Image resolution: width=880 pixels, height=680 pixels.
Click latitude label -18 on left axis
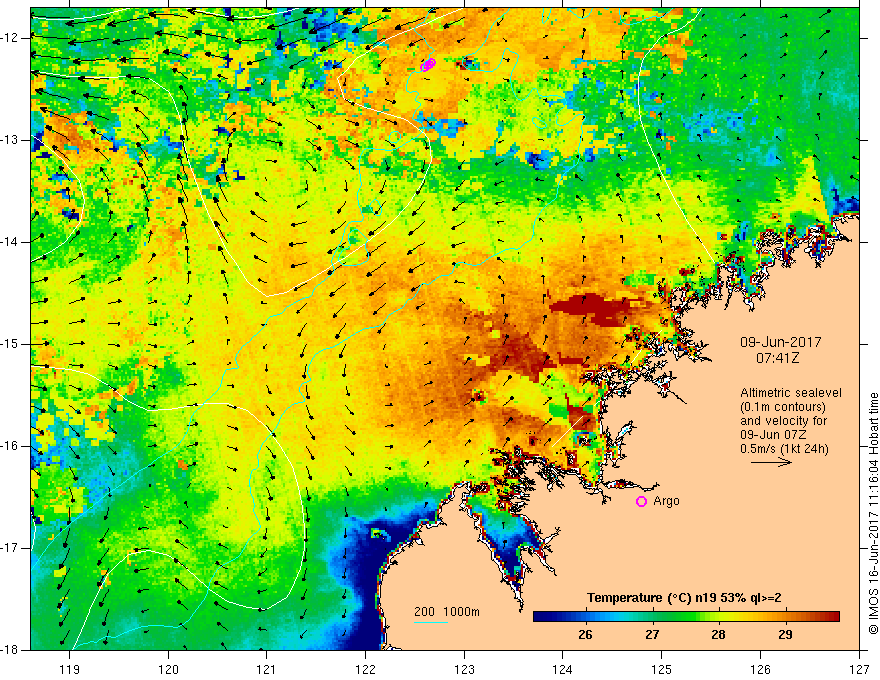click(x=10, y=650)
